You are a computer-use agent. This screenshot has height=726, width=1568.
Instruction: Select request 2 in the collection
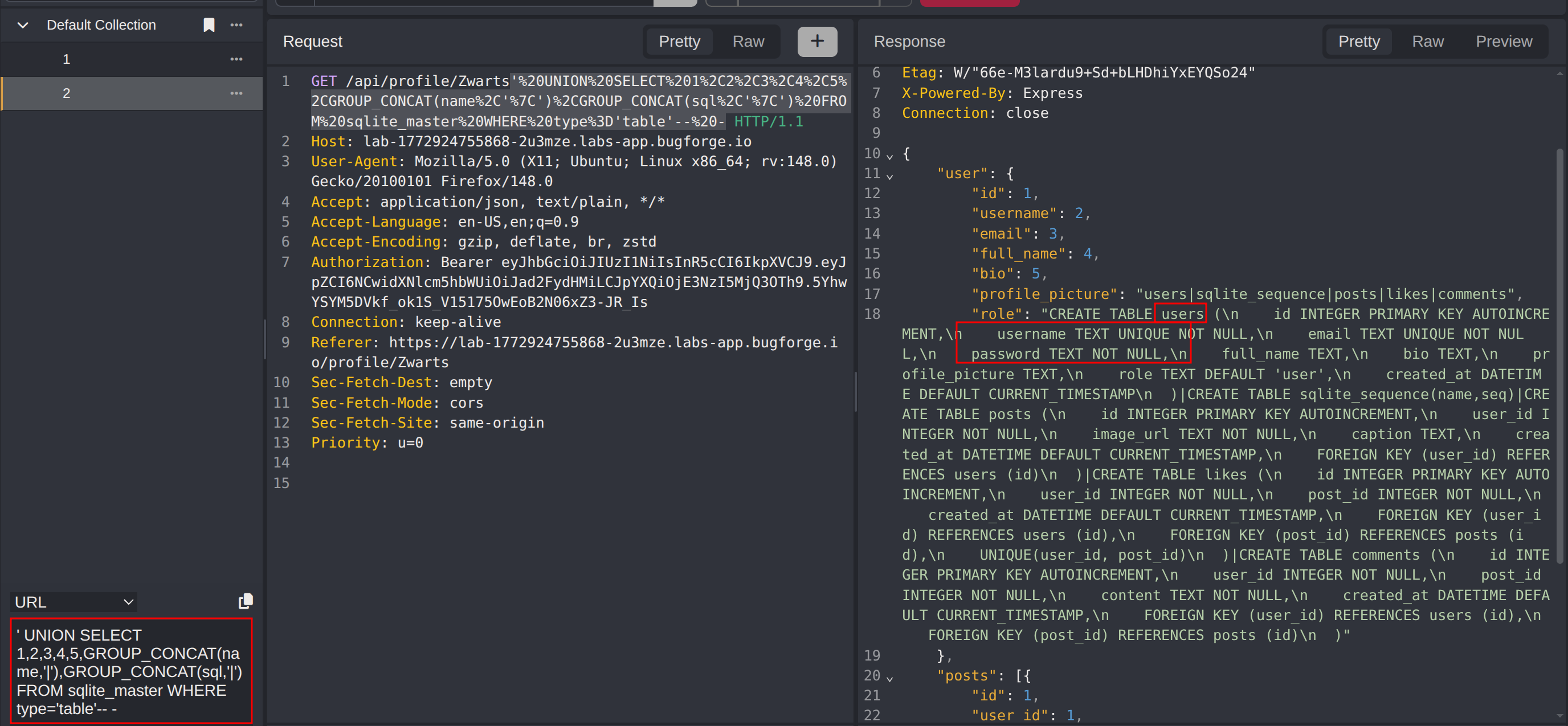click(x=67, y=93)
